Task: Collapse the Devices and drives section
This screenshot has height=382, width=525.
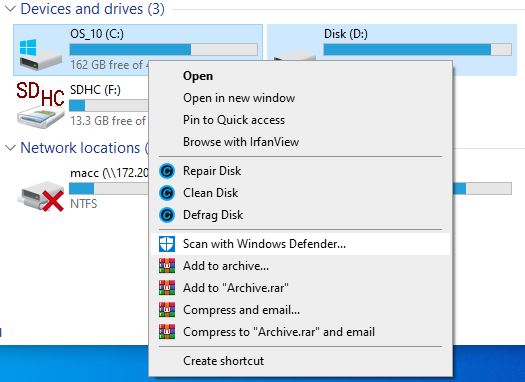Action: coord(11,9)
